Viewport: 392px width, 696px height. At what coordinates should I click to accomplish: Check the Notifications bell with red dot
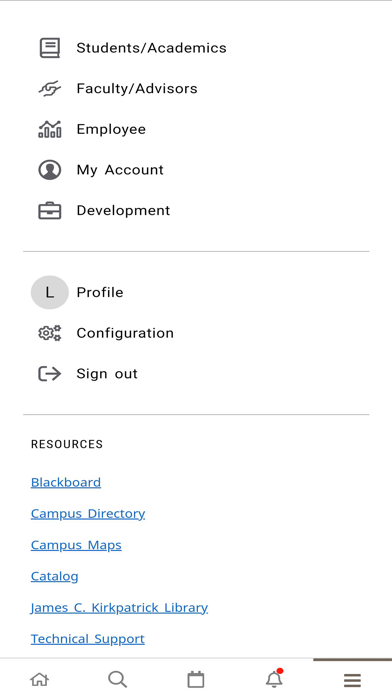point(274,678)
